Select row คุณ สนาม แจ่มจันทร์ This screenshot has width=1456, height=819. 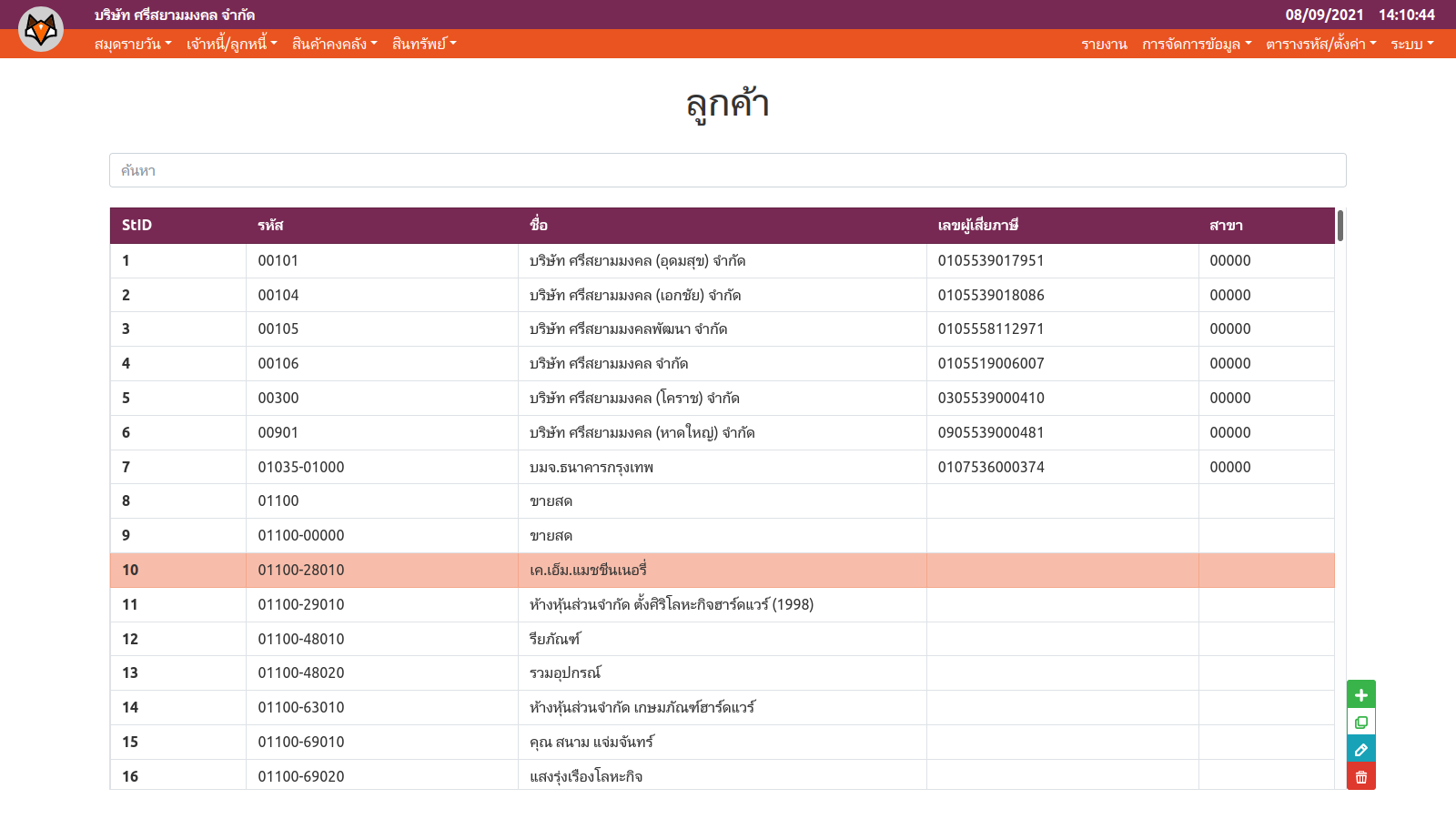pyautogui.click(x=722, y=742)
